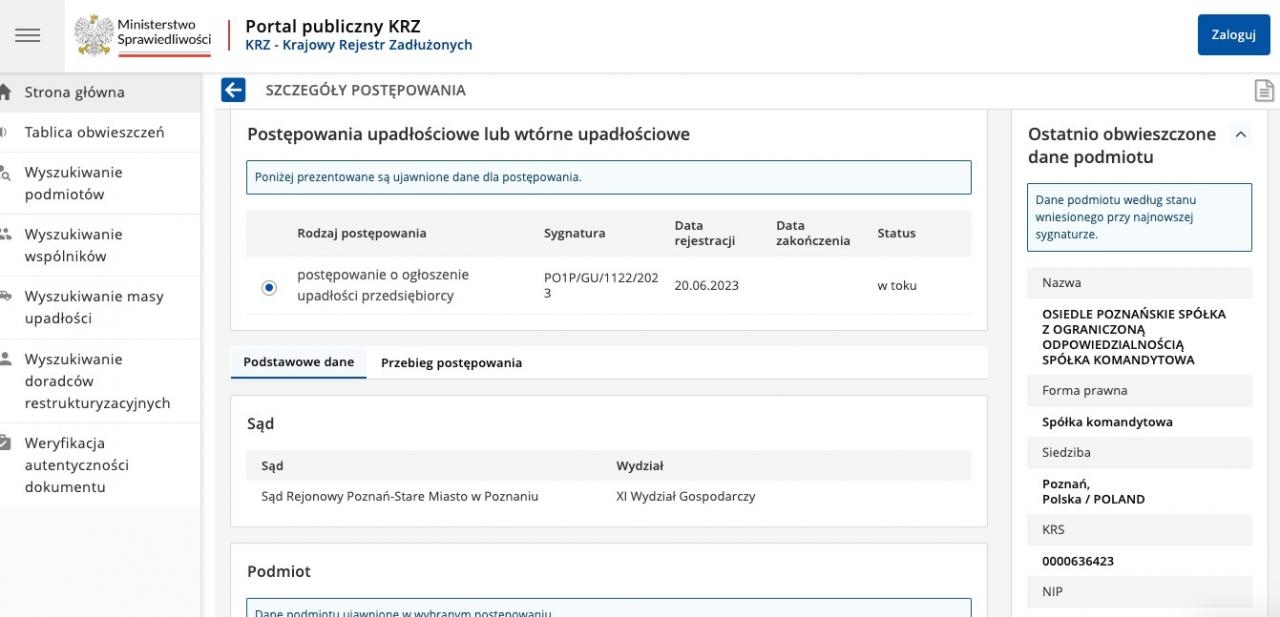Click the home icon beside Strona główna

click(5, 92)
